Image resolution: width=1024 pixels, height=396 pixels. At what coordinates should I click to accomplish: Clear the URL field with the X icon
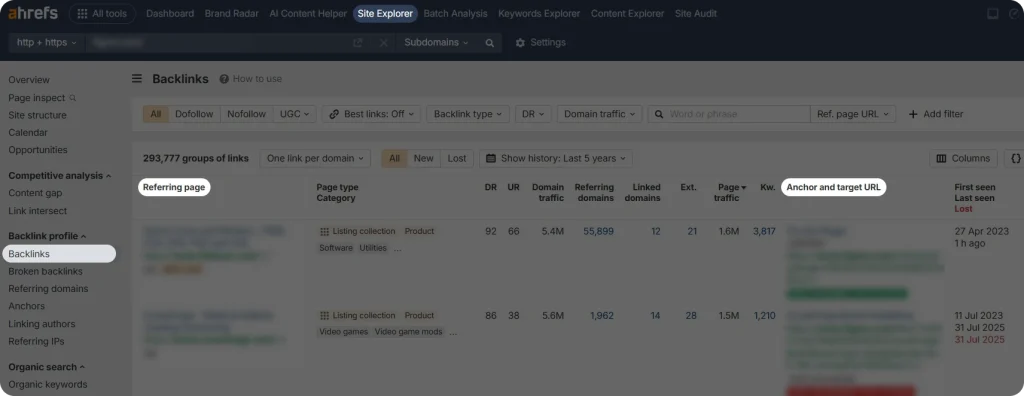point(383,42)
